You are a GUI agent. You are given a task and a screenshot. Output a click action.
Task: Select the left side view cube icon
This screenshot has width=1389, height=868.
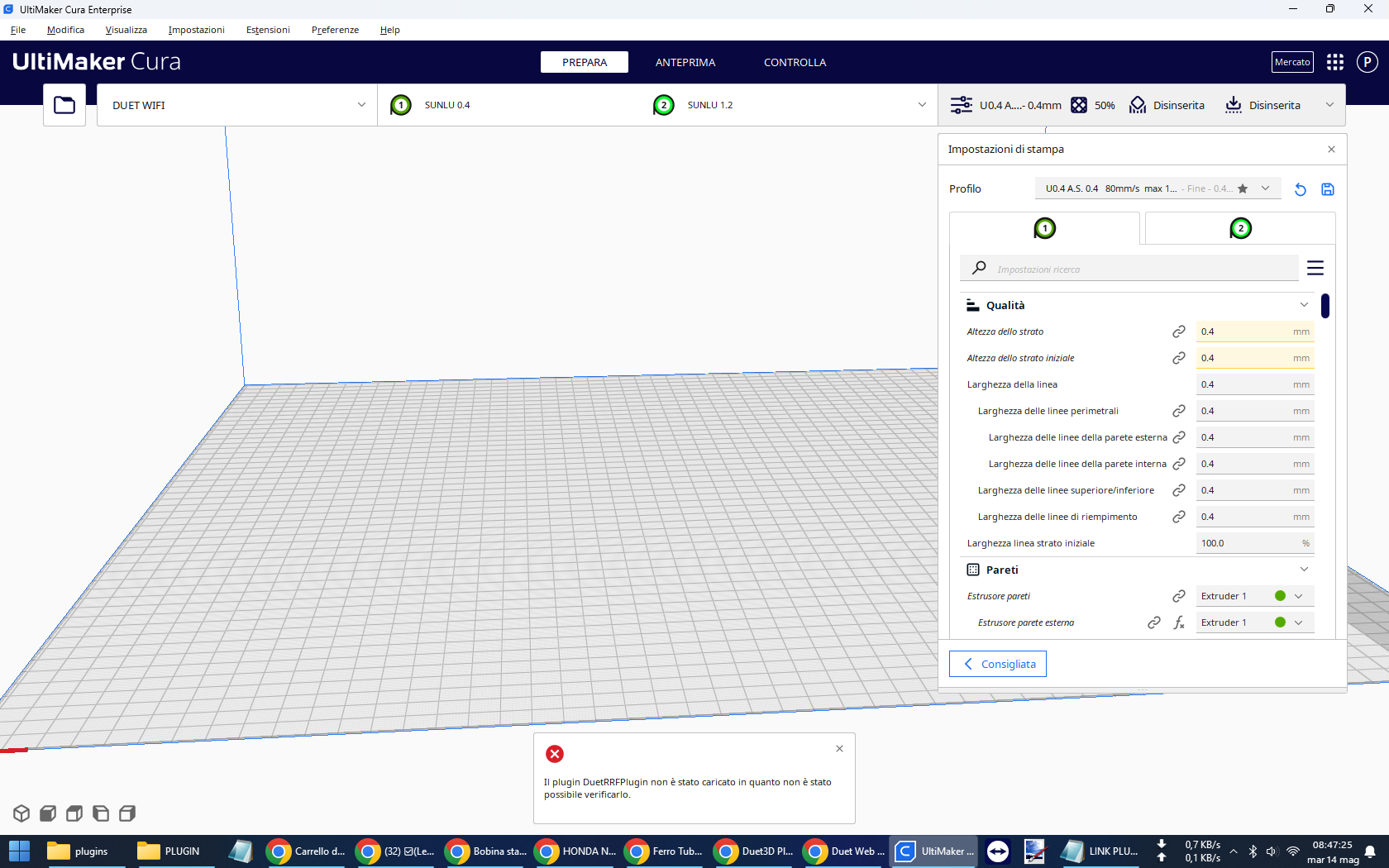101,813
